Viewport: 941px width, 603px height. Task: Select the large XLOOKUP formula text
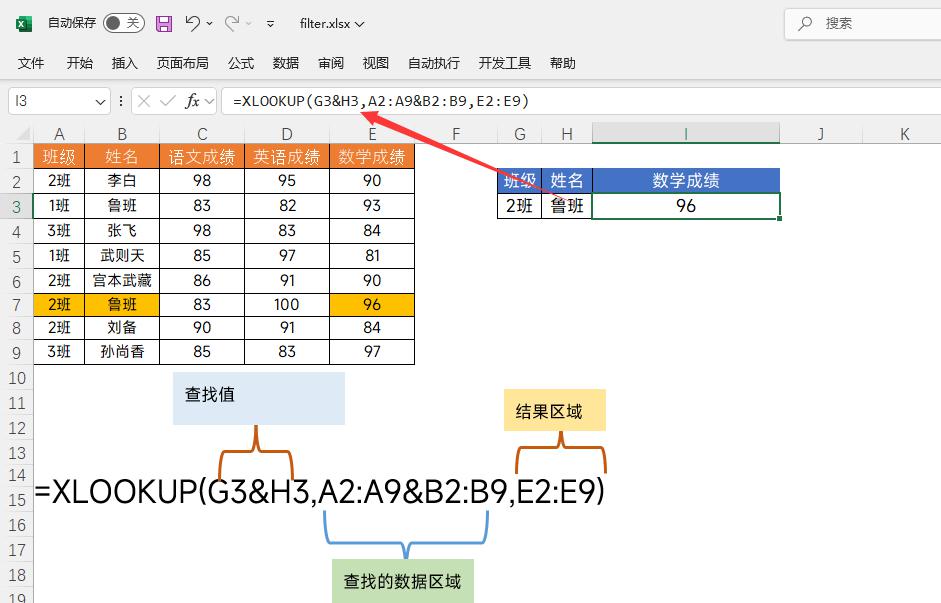320,491
